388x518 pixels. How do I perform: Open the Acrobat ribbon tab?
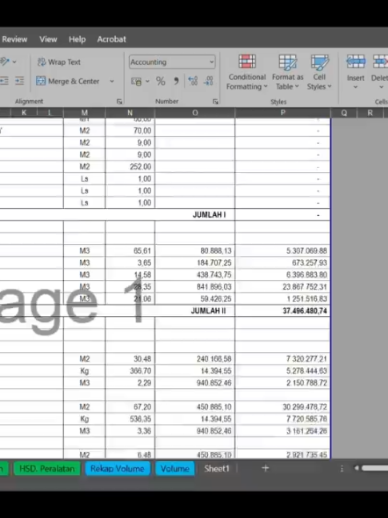tap(112, 39)
